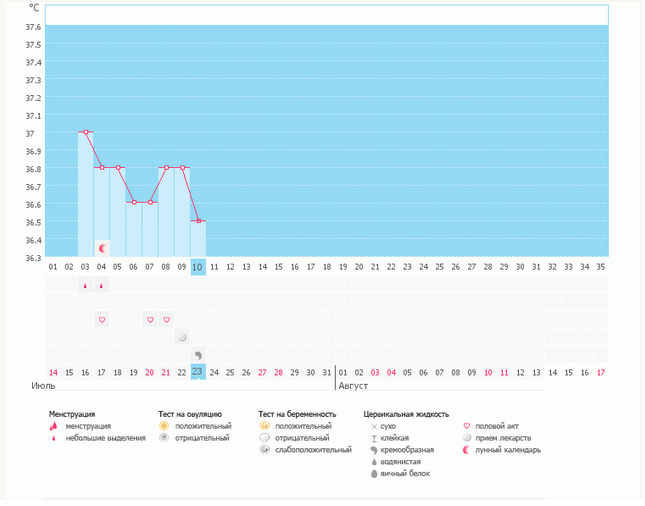Click the positive ovulation test legend icon
645x506 pixels.
pyautogui.click(x=164, y=426)
